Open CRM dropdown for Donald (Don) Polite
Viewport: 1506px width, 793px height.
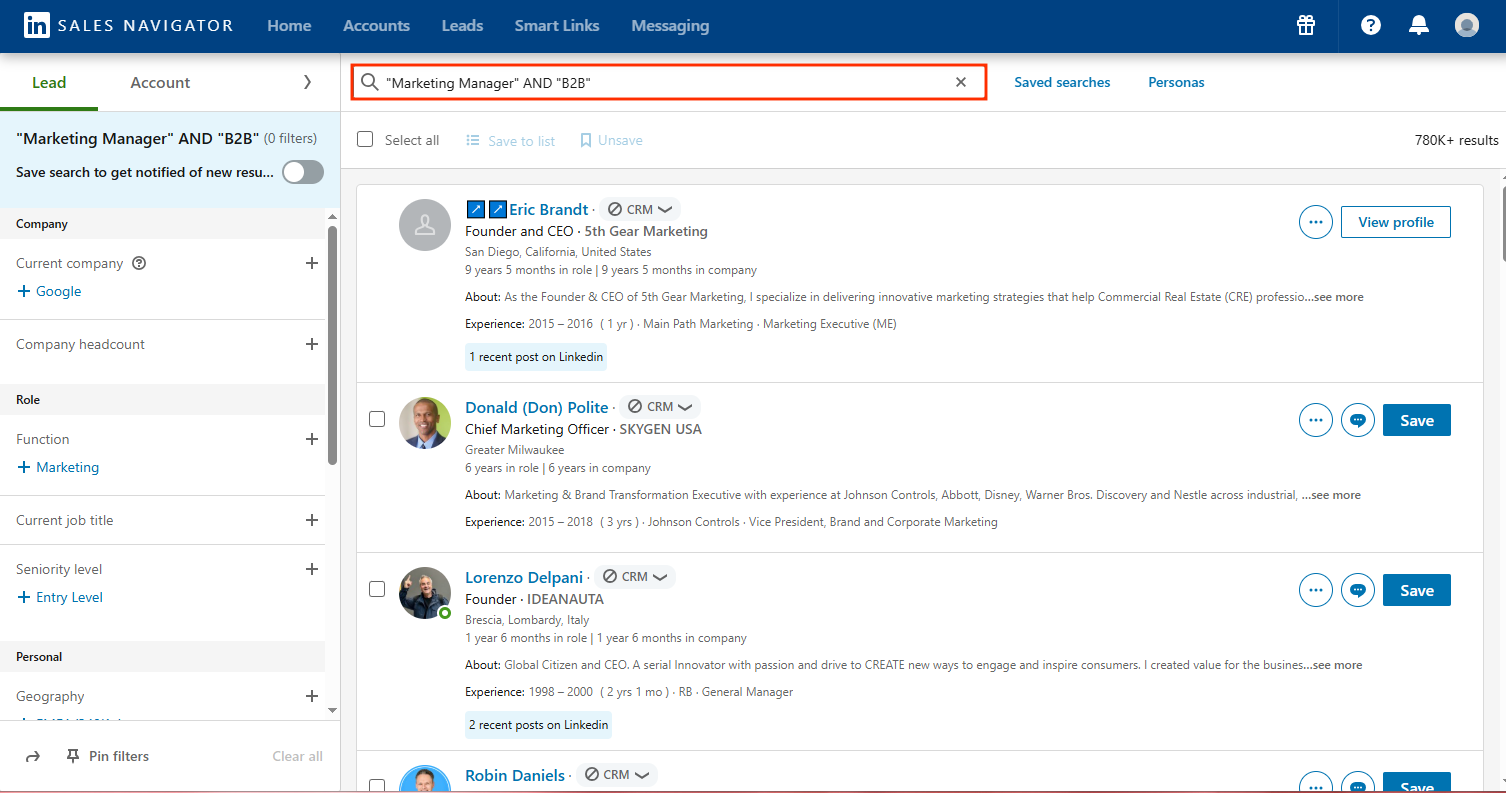click(x=660, y=407)
